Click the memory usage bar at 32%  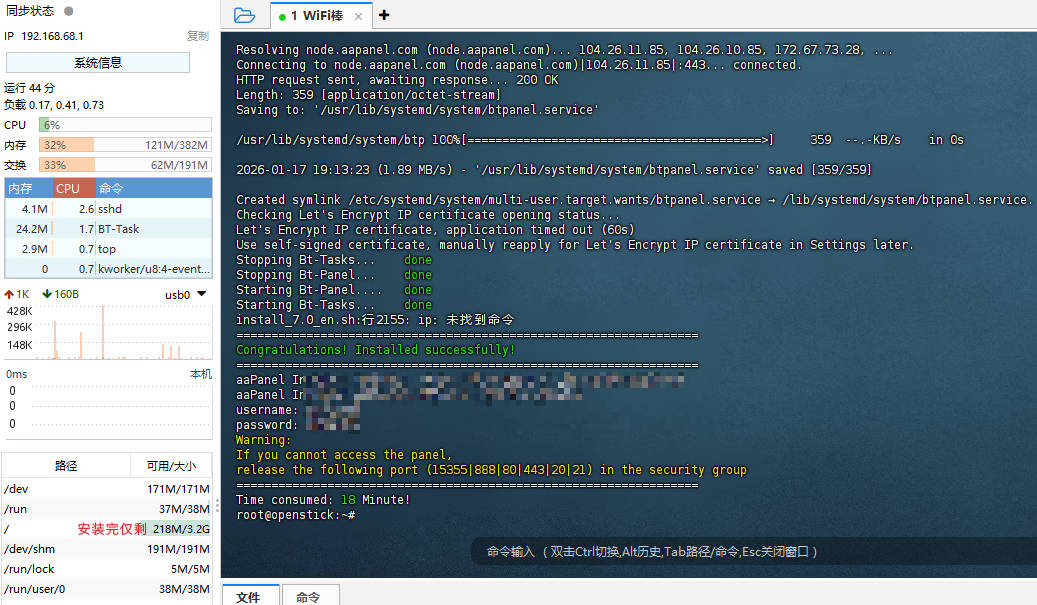pos(124,145)
